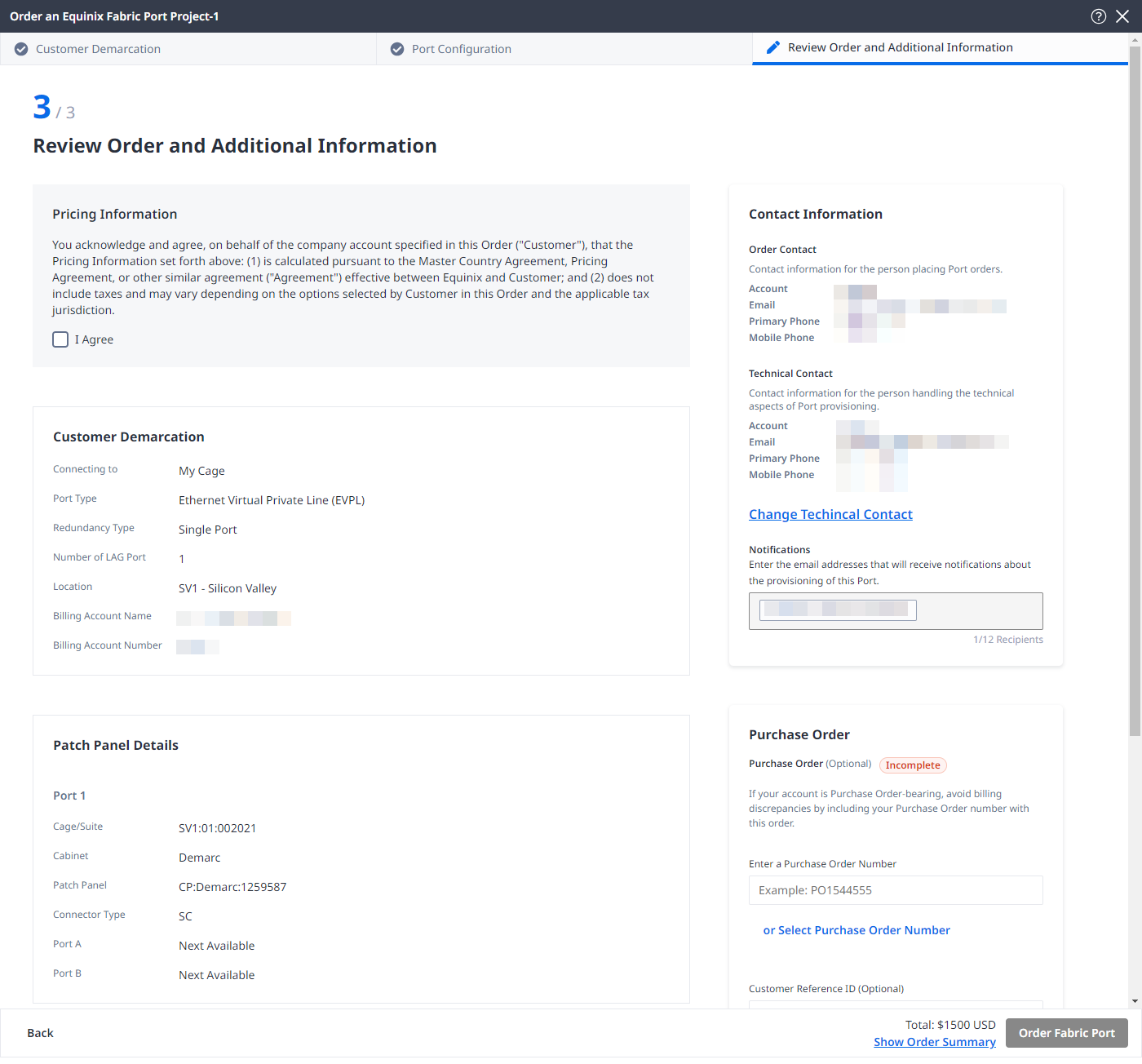Click the scrollbar up arrow
Viewport: 1142px width, 1064px height.
click(1135, 39)
